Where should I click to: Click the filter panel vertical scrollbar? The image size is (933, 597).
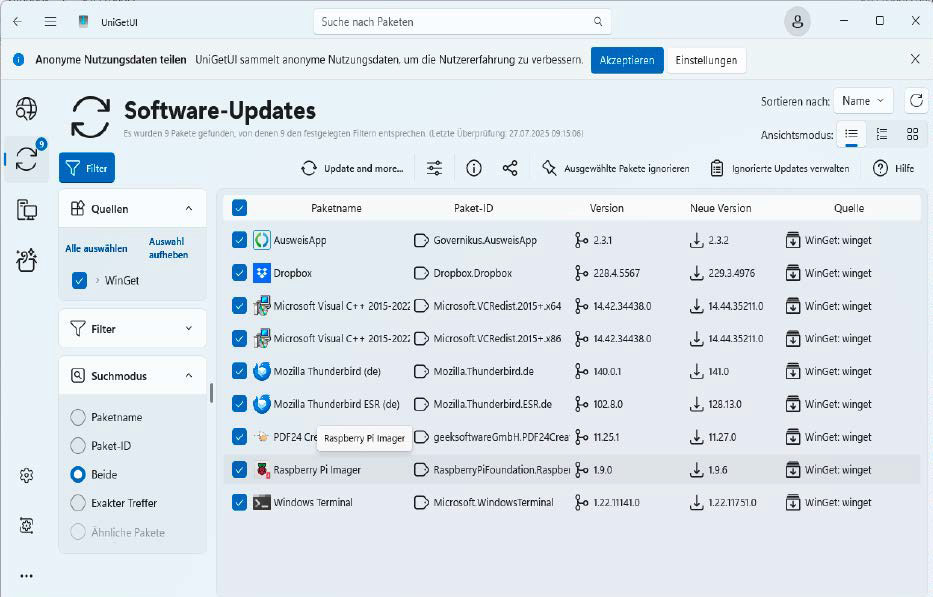point(211,393)
